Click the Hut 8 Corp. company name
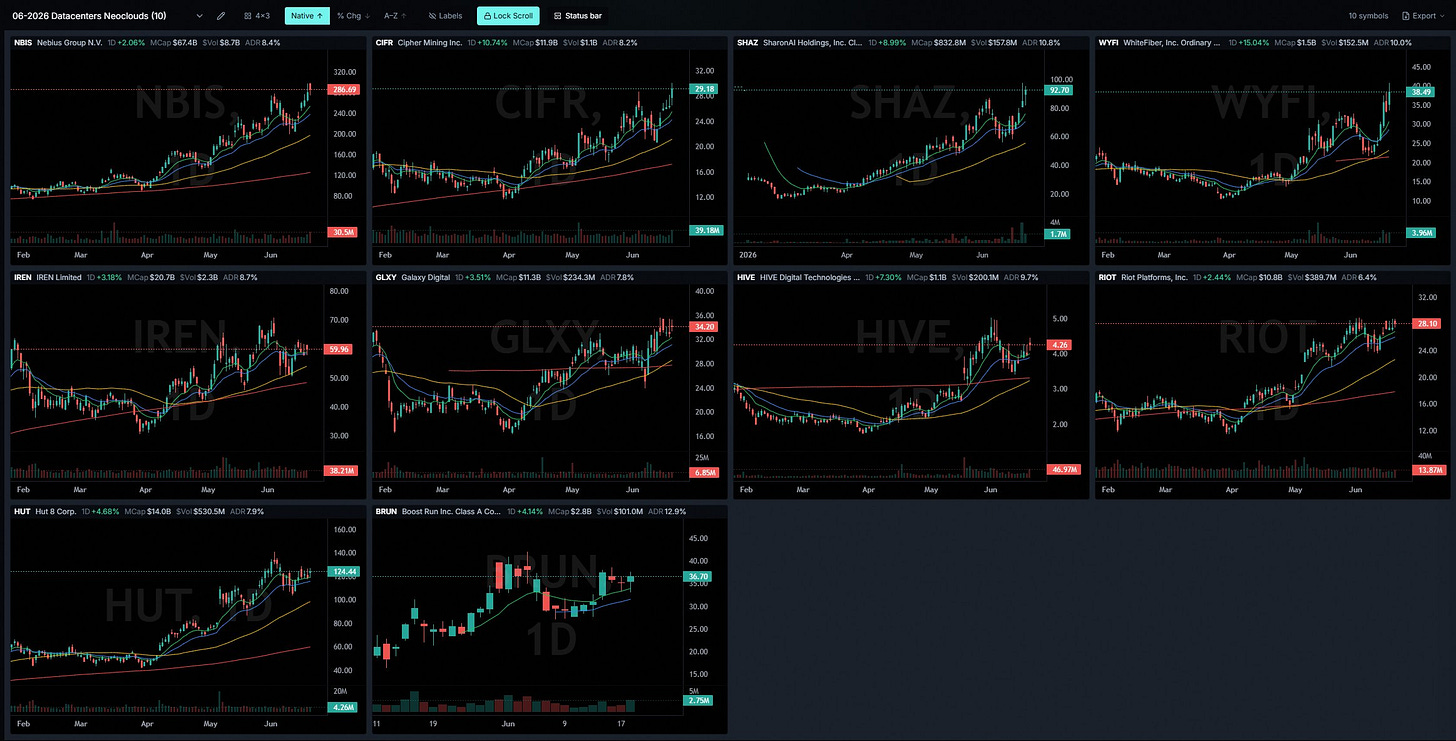The width and height of the screenshot is (1456, 741). coord(54,511)
